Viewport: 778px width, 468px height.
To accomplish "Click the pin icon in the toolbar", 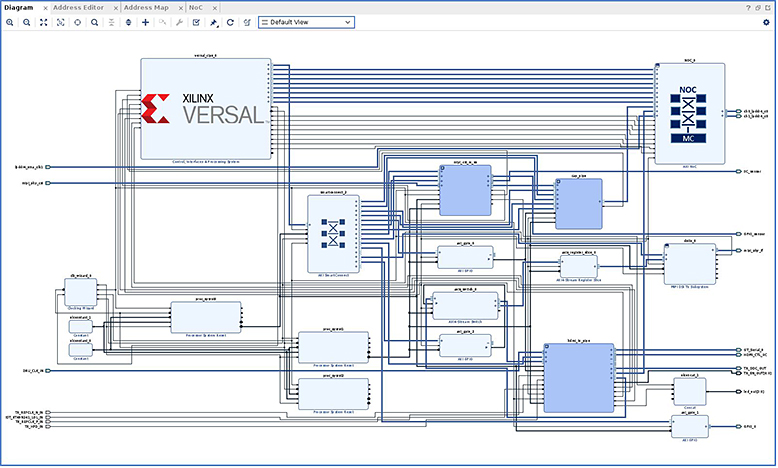I will (213, 22).
